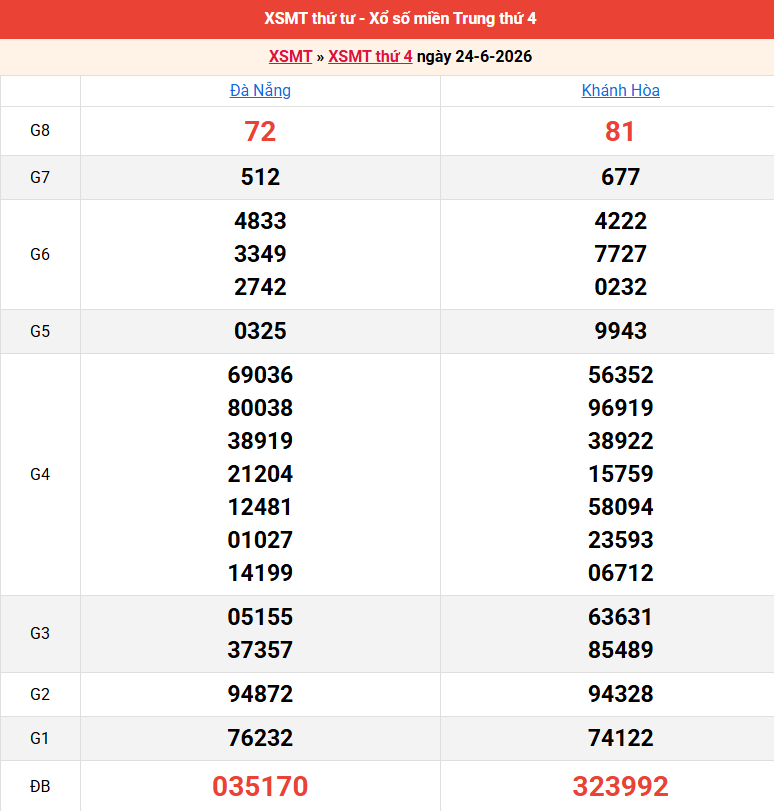Viewport: 774px width, 811px height.
Task: Select G6 number 2742
Action: pyautogui.click(x=260, y=288)
